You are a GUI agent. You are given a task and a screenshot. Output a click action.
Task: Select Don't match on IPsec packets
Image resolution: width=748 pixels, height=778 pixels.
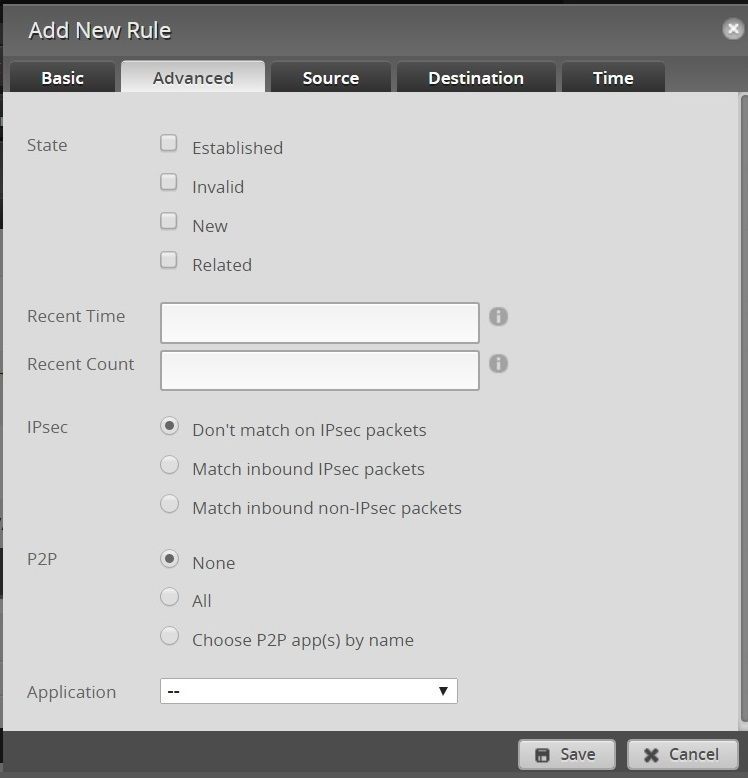(x=170, y=426)
